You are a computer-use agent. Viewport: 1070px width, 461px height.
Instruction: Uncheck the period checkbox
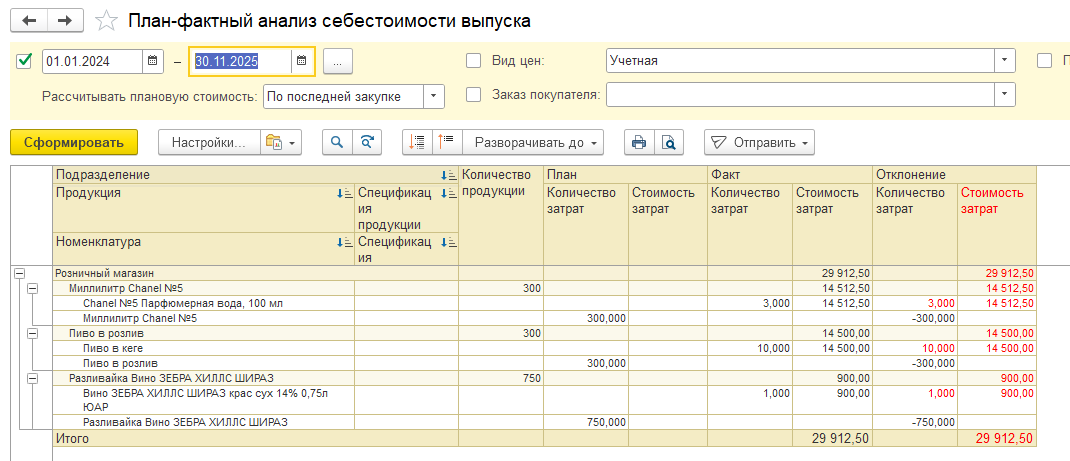(x=25, y=61)
